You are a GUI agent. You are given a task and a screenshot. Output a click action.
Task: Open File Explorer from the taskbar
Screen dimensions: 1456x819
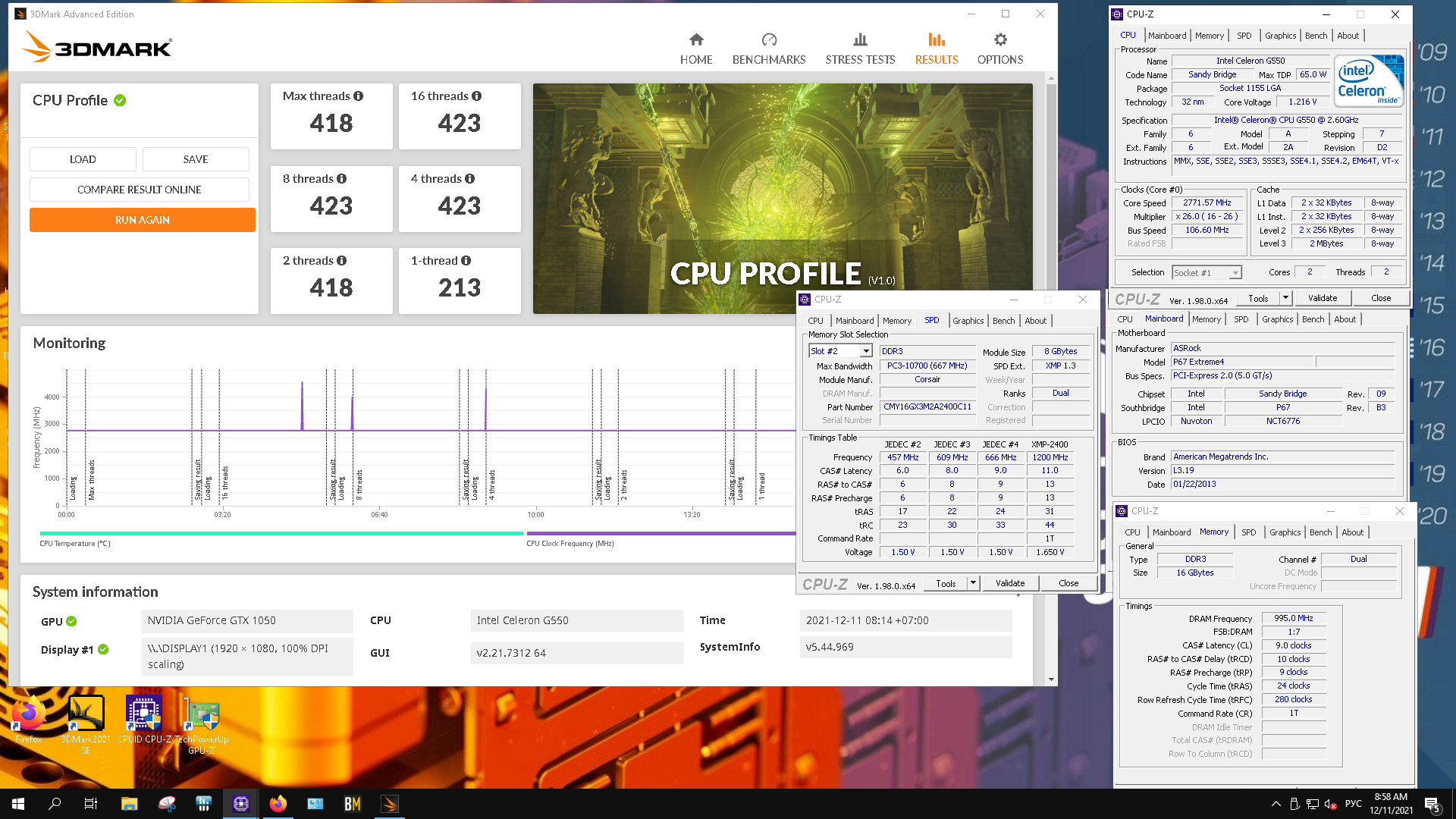click(129, 804)
